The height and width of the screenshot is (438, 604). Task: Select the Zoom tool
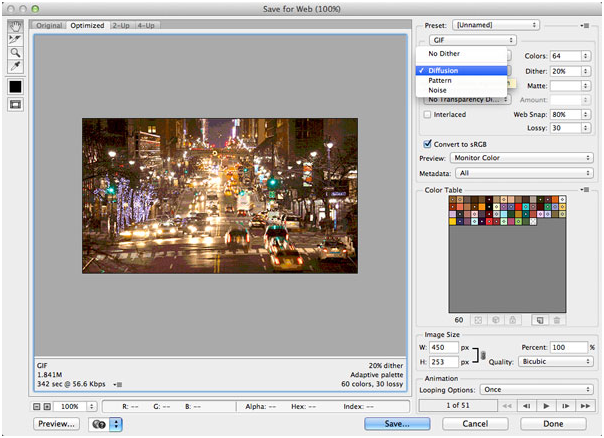[16, 51]
